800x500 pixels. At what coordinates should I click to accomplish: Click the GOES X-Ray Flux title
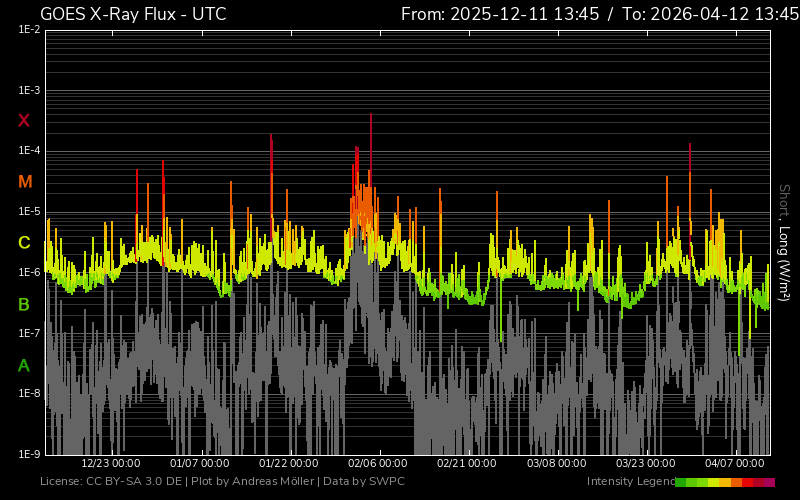click(133, 14)
